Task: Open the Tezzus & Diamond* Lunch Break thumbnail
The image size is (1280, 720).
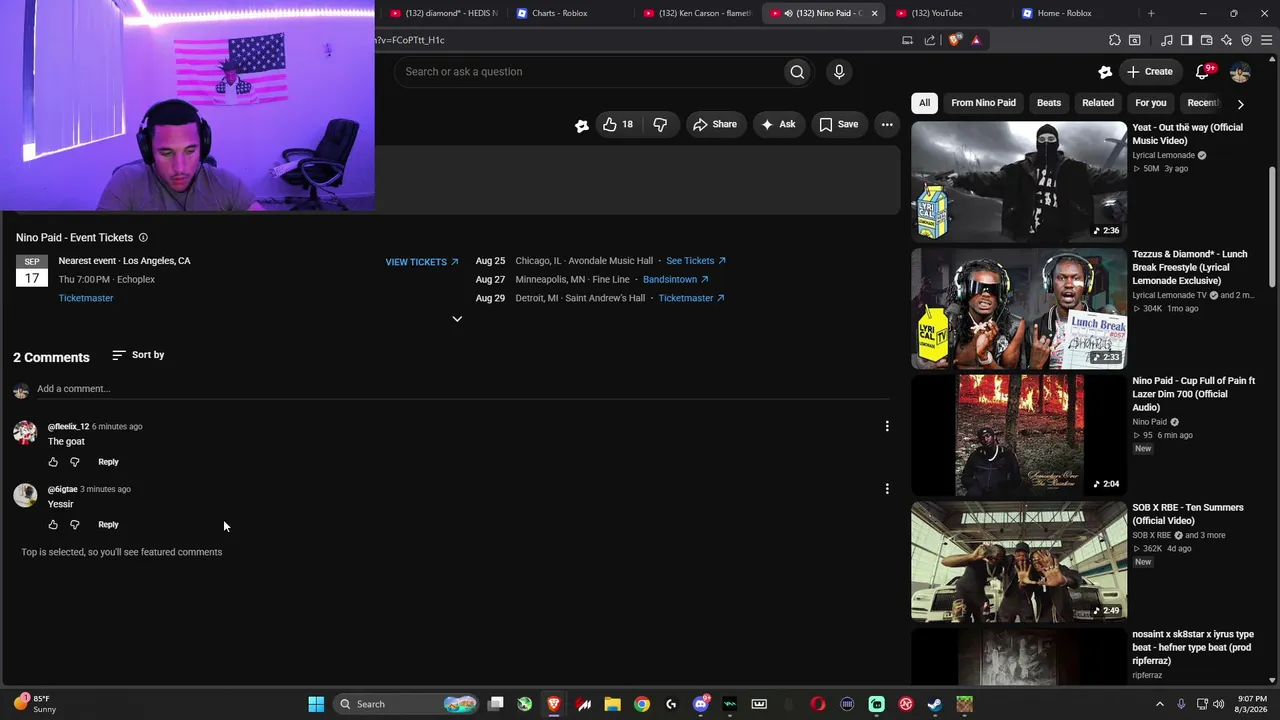Action: [x=1019, y=308]
